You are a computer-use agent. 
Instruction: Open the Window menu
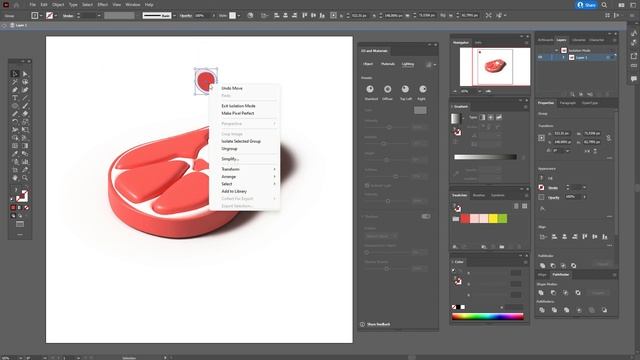click(x=133, y=5)
